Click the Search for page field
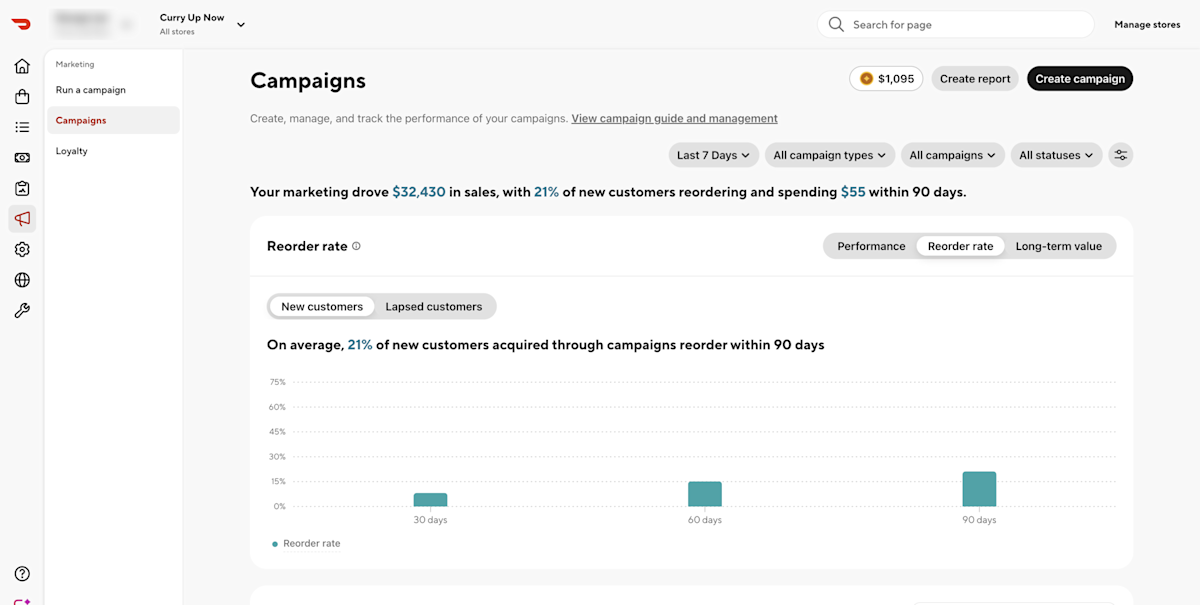Image resolution: width=1200 pixels, height=605 pixels. tap(956, 25)
